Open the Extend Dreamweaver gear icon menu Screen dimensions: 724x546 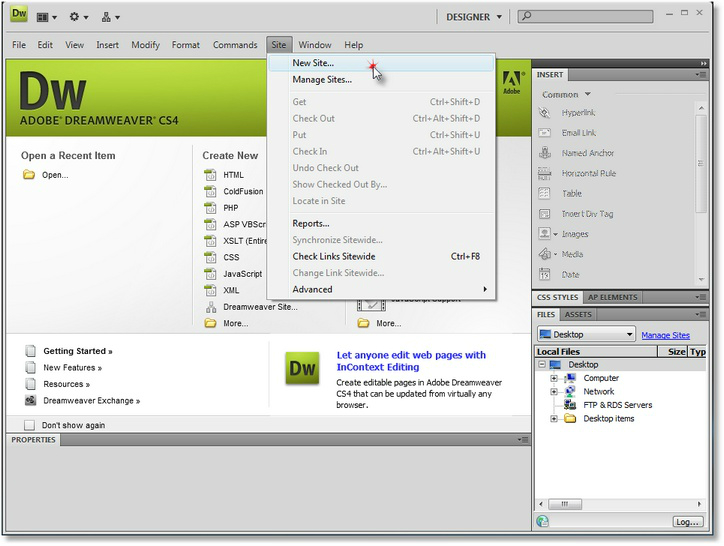tap(78, 17)
